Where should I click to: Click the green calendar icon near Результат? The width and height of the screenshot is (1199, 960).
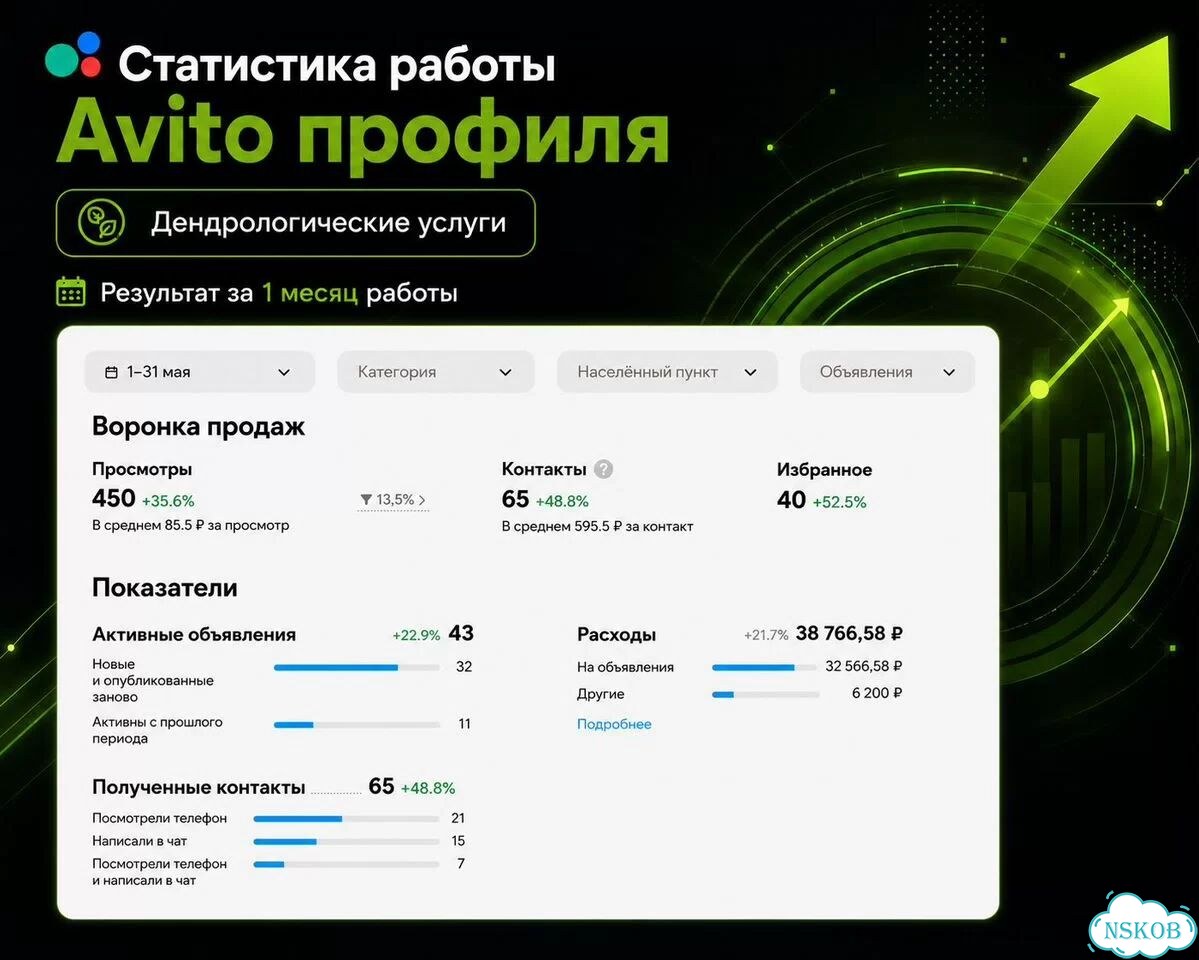pyautogui.click(x=71, y=292)
